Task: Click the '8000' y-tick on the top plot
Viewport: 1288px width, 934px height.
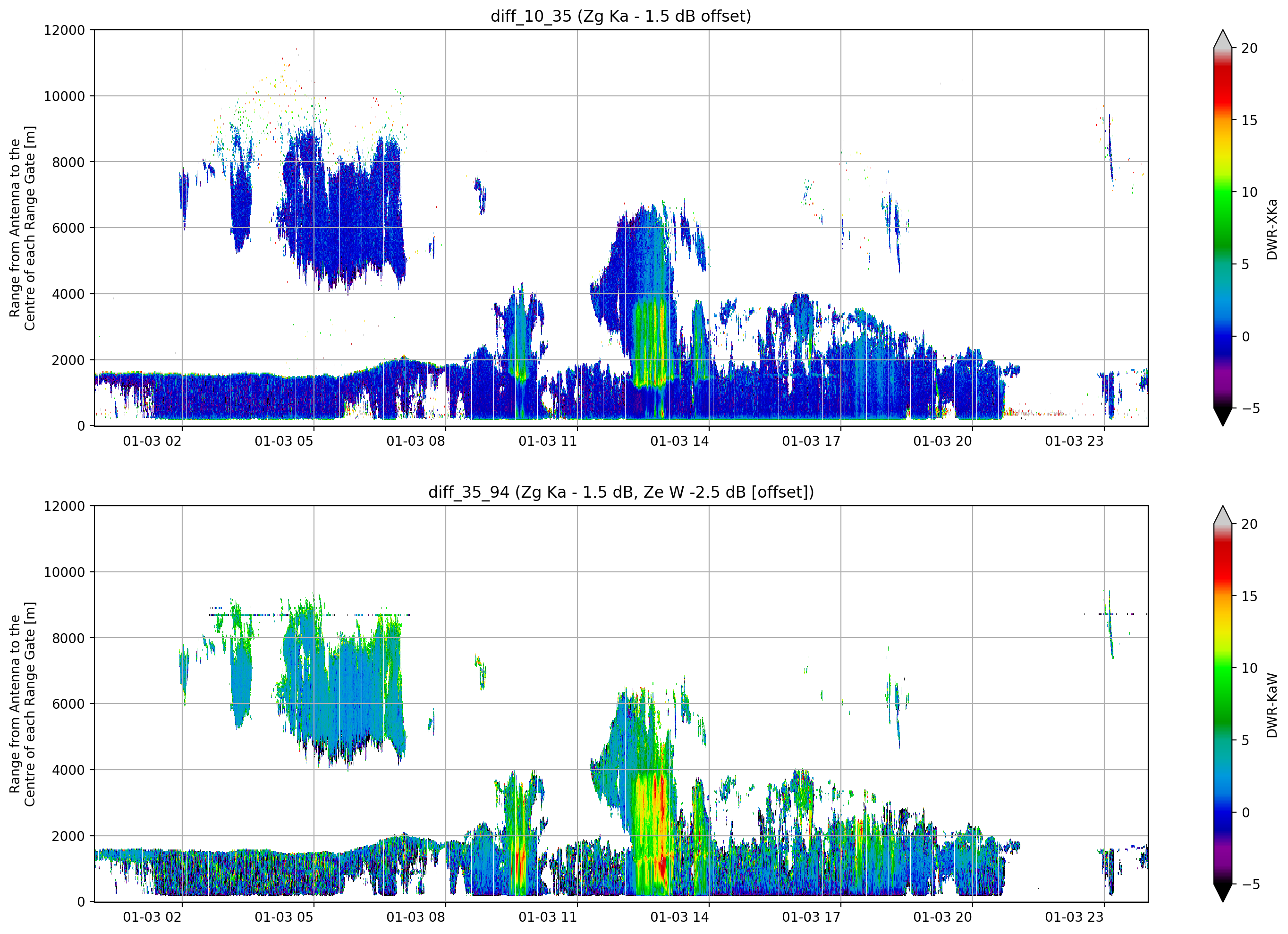Action: pos(68,162)
